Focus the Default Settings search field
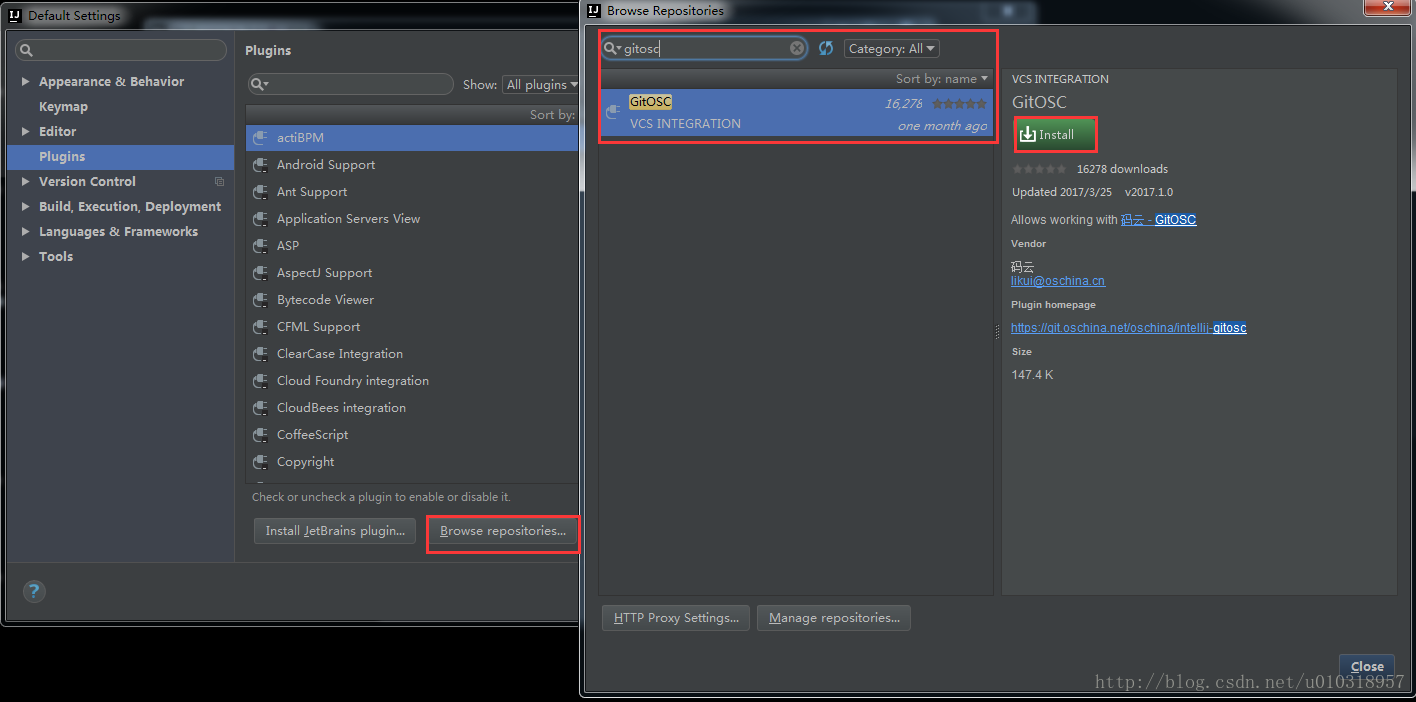 (x=120, y=50)
